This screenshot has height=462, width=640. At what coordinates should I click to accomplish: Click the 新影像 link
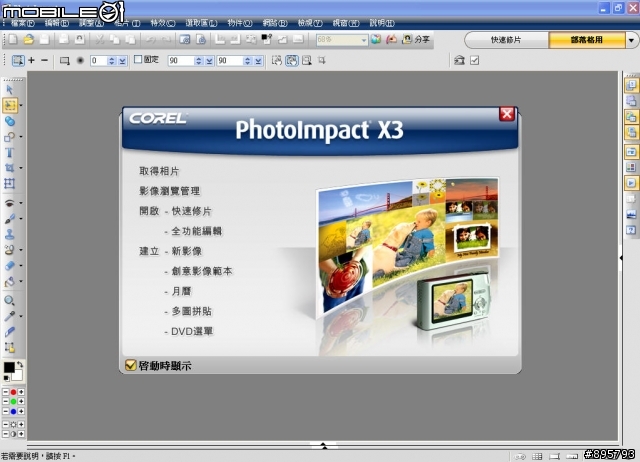click(187, 251)
